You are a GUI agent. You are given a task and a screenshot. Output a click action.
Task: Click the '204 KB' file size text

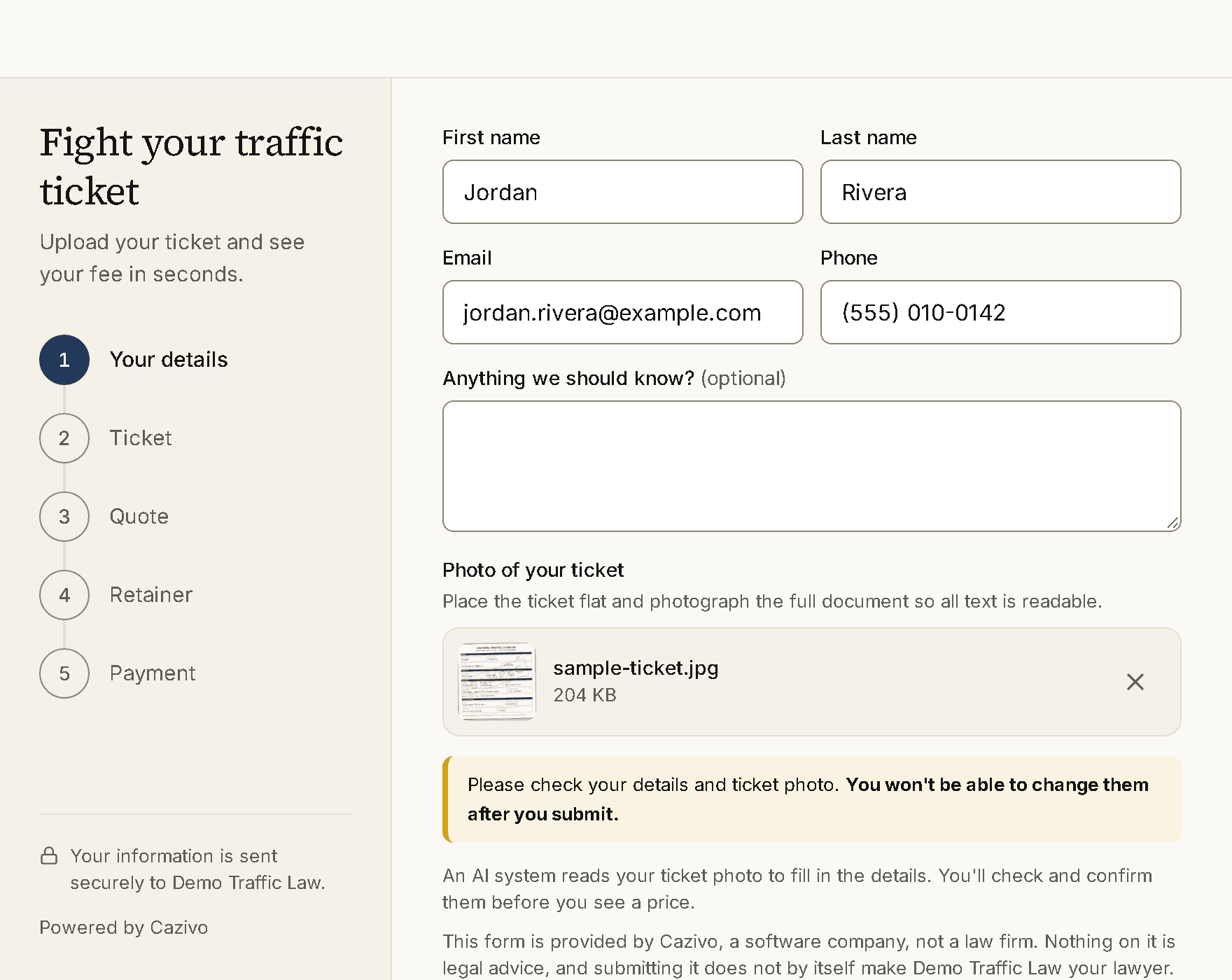click(584, 695)
